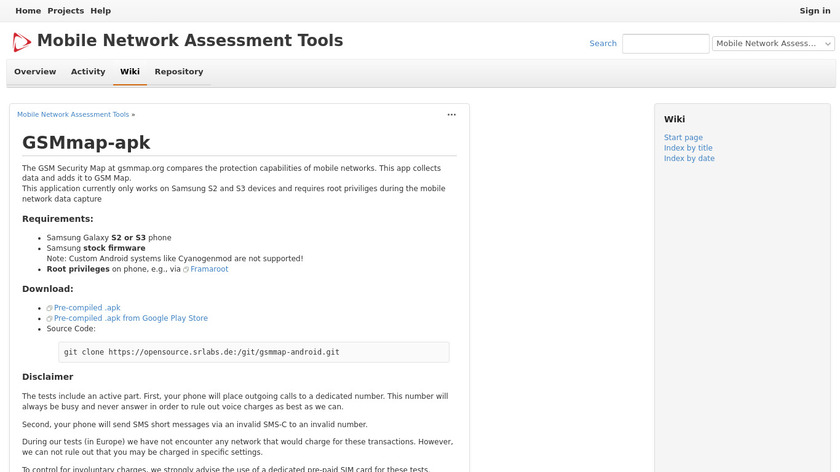The width and height of the screenshot is (840, 472).
Task: Click Mobile Network Assessment Tools breadcrumb link
Action: point(73,115)
